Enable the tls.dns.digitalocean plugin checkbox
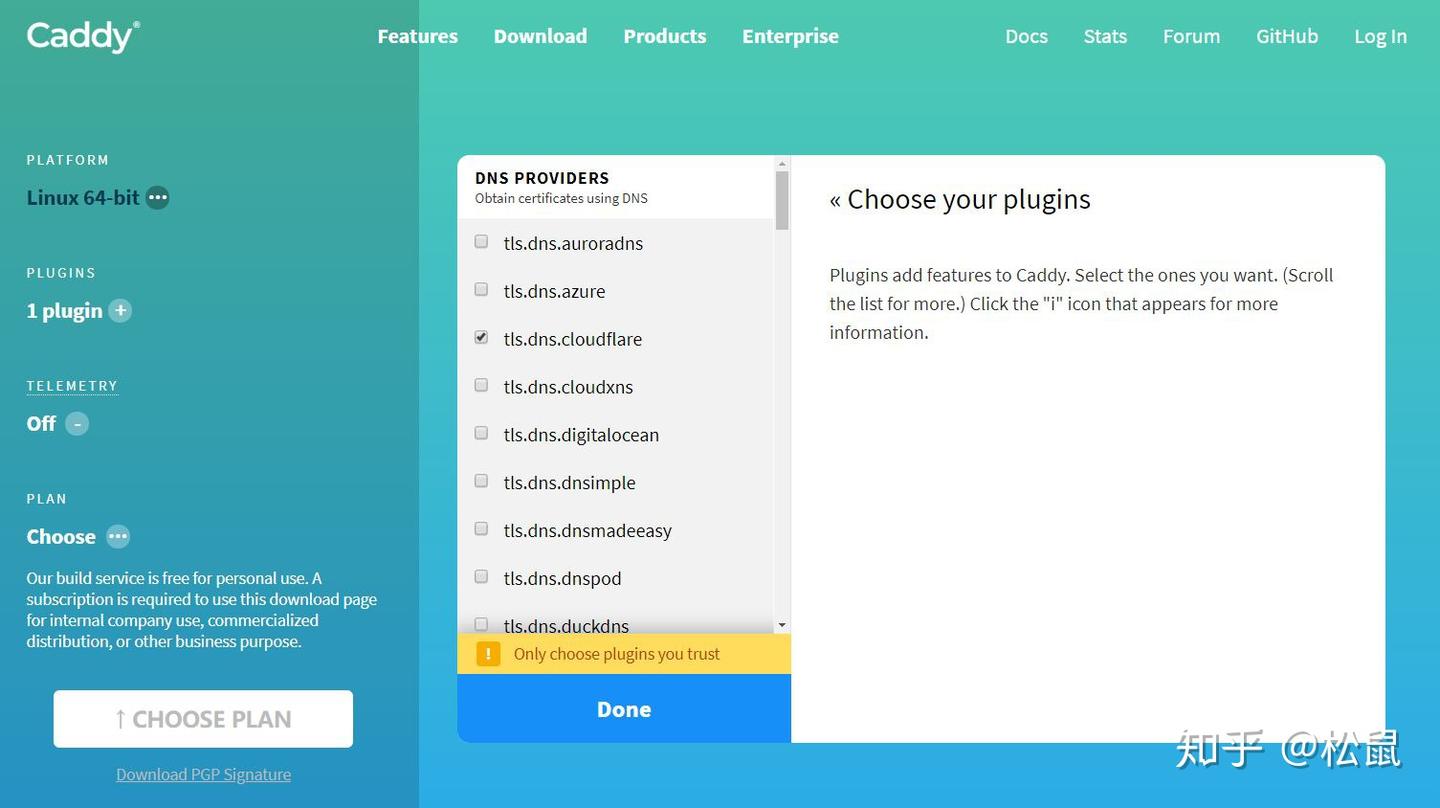 481,433
